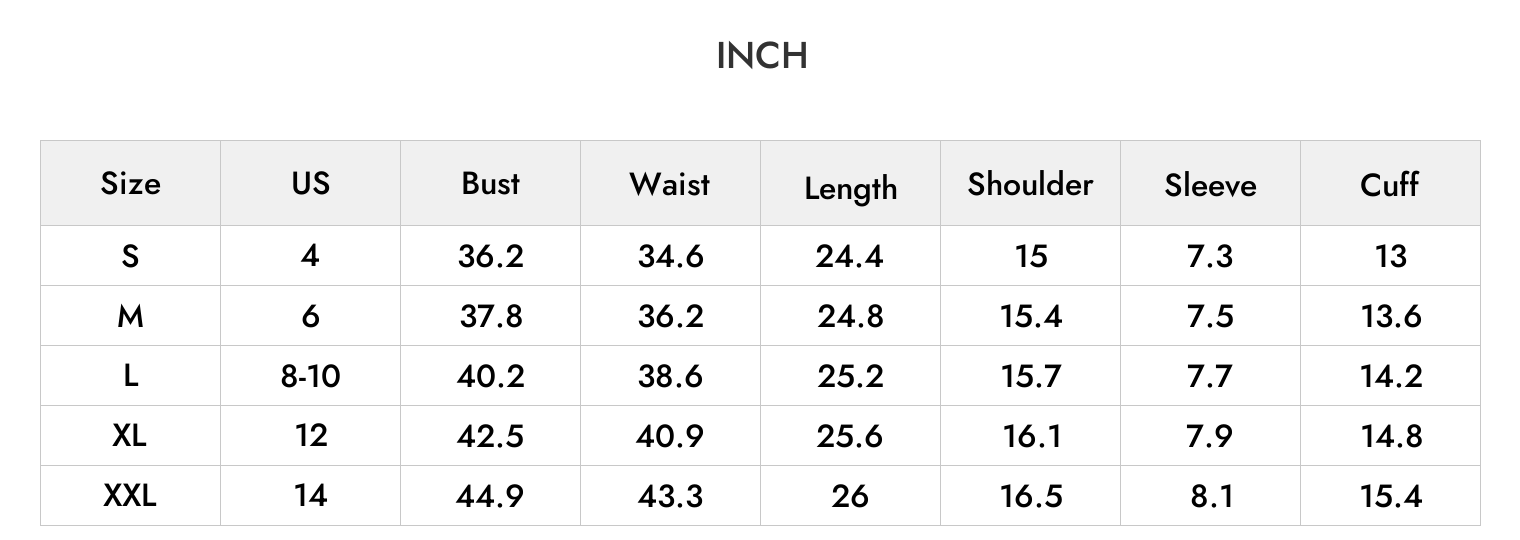Viewport: 1520px width, 540px height.
Task: Click the Shoulder column header
Action: (x=1030, y=184)
